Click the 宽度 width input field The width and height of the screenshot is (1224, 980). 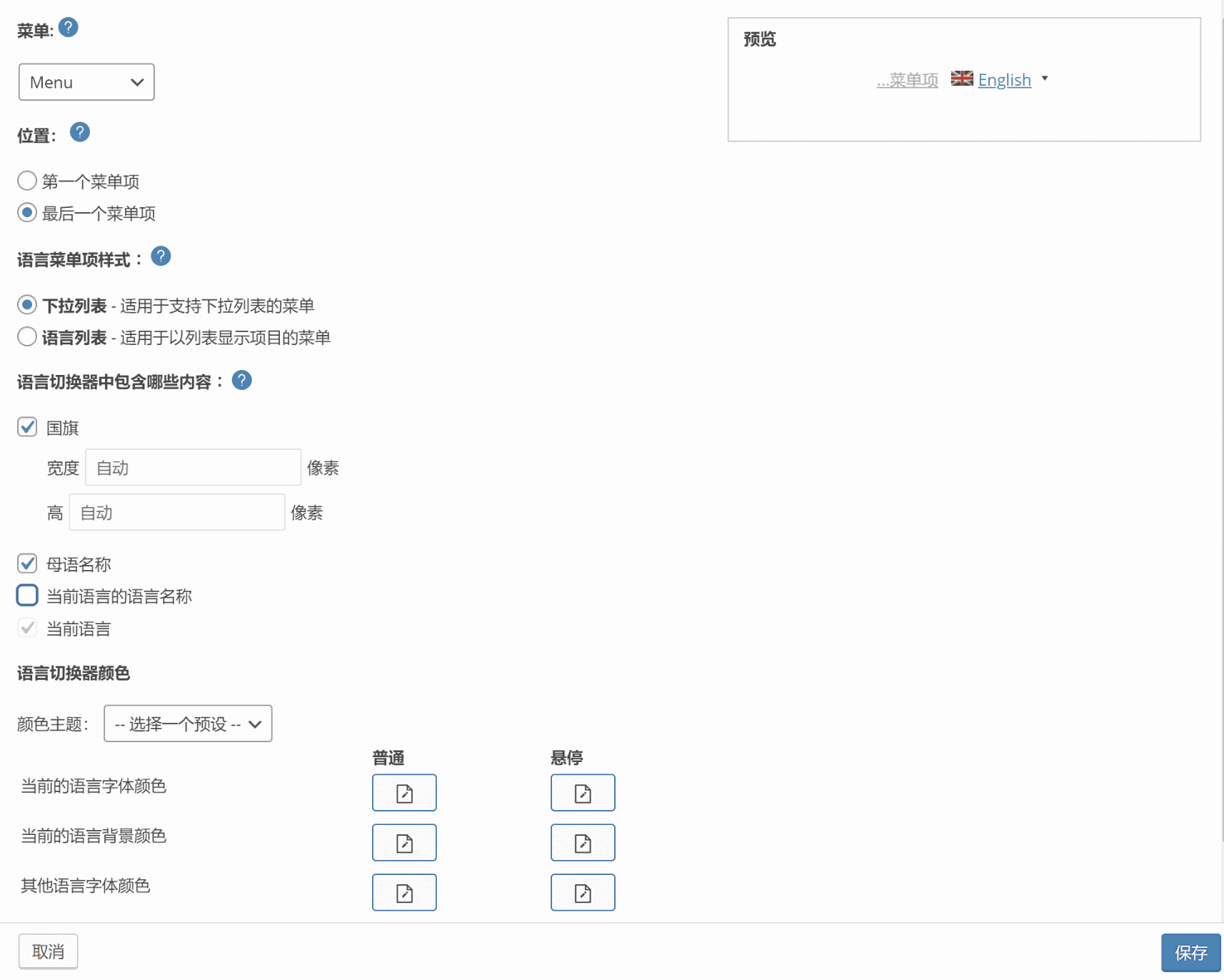pyautogui.click(x=193, y=467)
